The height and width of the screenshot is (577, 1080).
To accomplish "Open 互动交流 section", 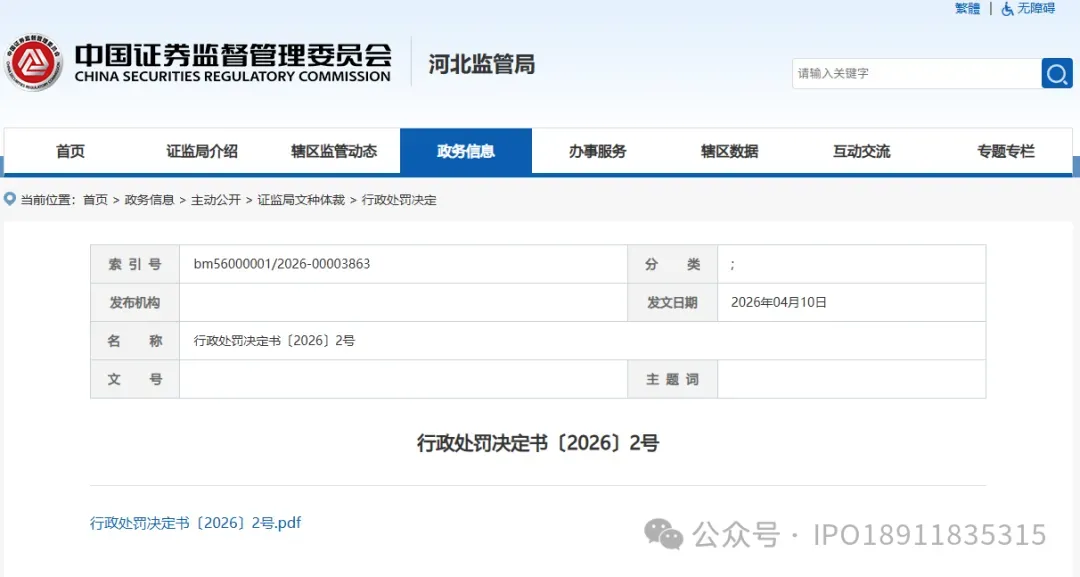I will click(x=862, y=151).
